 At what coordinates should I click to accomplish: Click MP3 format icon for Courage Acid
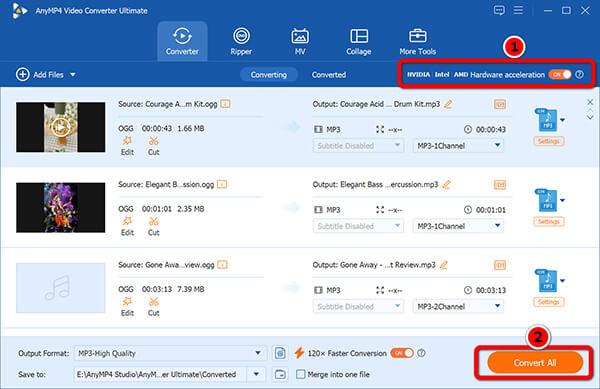(x=546, y=120)
